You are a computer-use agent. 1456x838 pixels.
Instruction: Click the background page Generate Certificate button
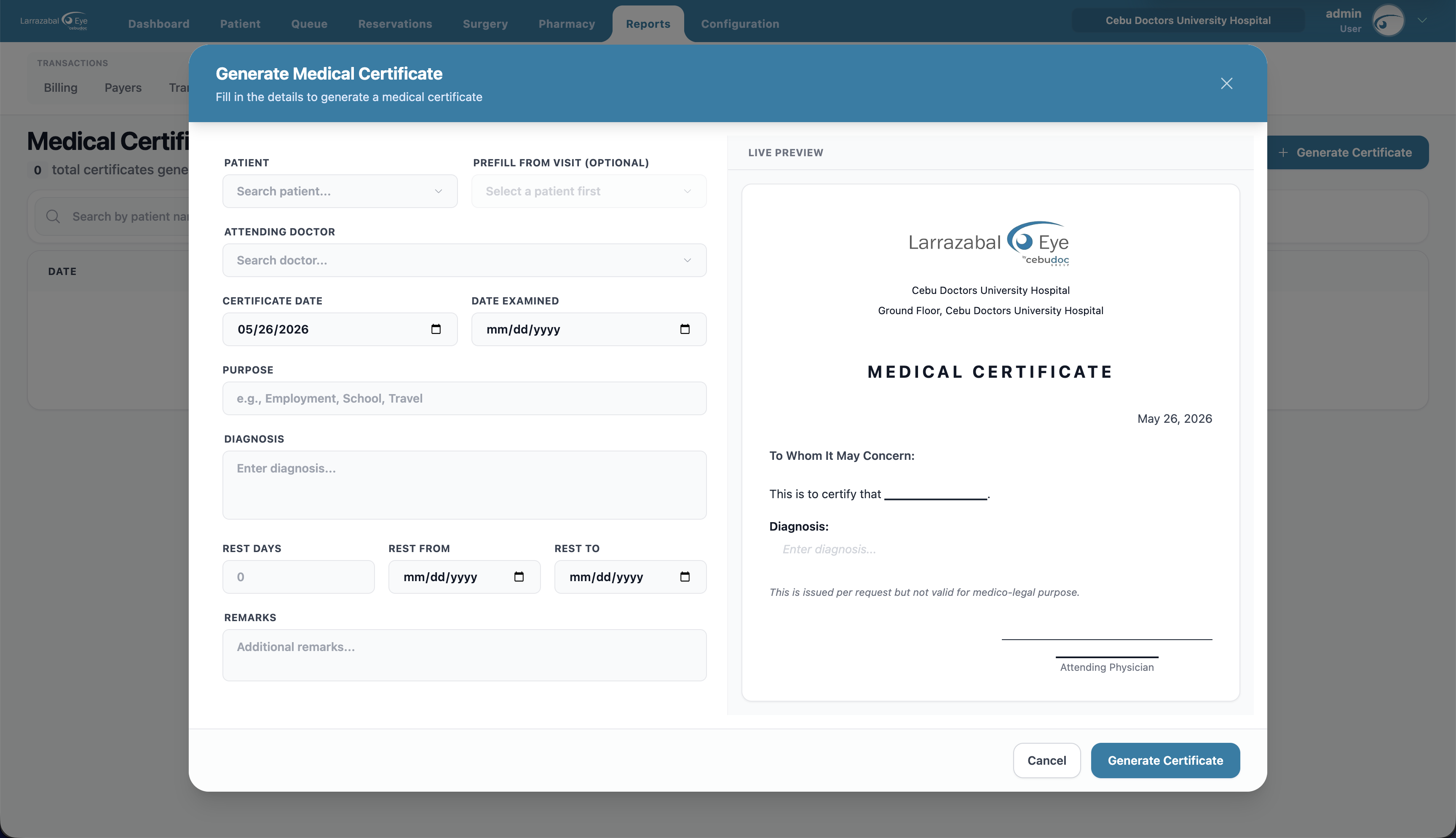coord(1347,152)
